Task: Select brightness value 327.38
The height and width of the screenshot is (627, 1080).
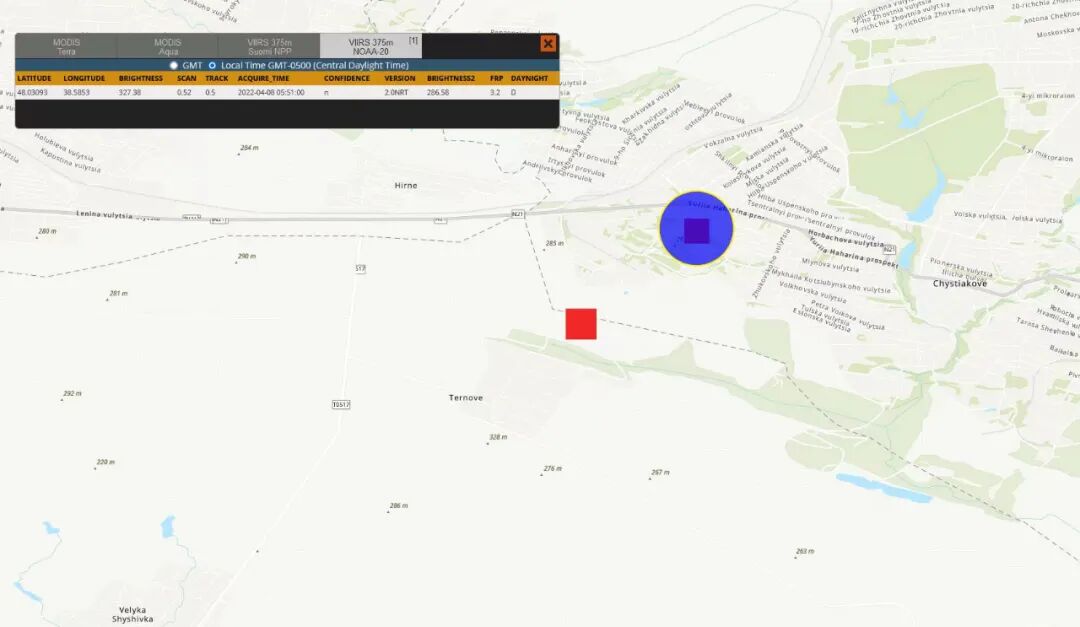Action: click(x=129, y=92)
